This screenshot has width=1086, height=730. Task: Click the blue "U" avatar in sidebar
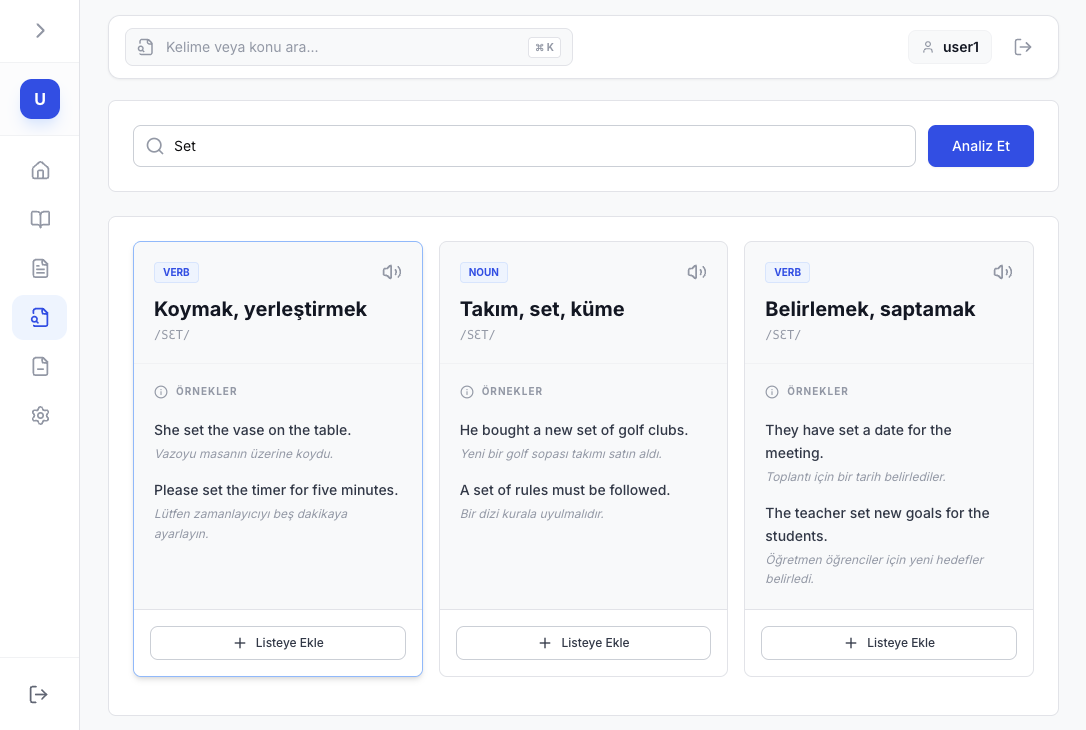pyautogui.click(x=40, y=99)
